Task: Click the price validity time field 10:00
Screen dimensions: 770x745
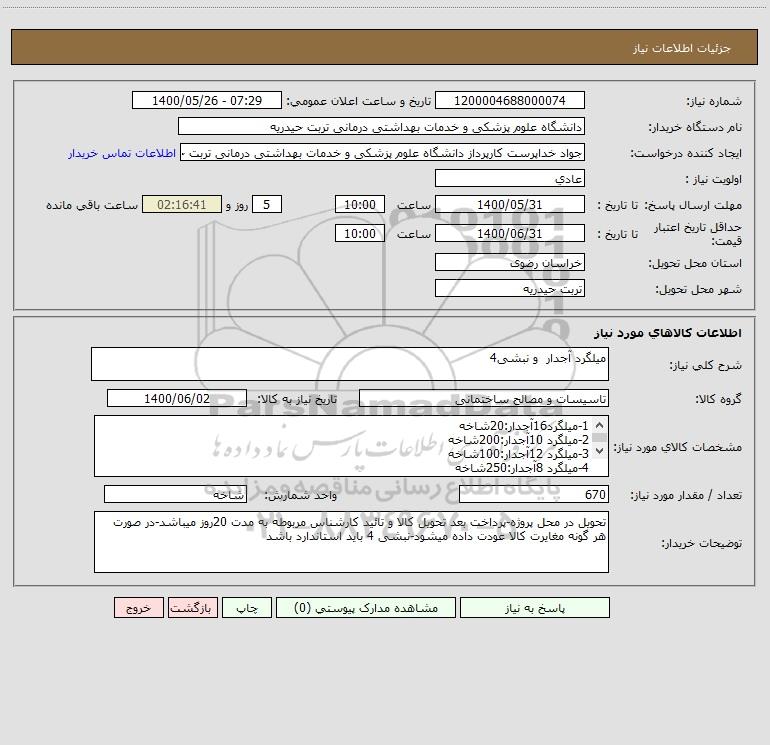Action: coord(359,233)
